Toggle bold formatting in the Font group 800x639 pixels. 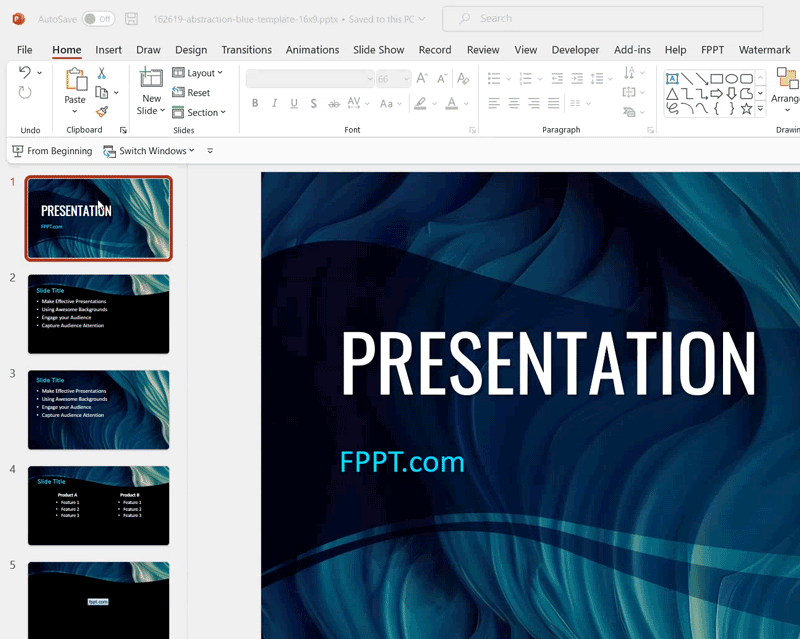255,103
